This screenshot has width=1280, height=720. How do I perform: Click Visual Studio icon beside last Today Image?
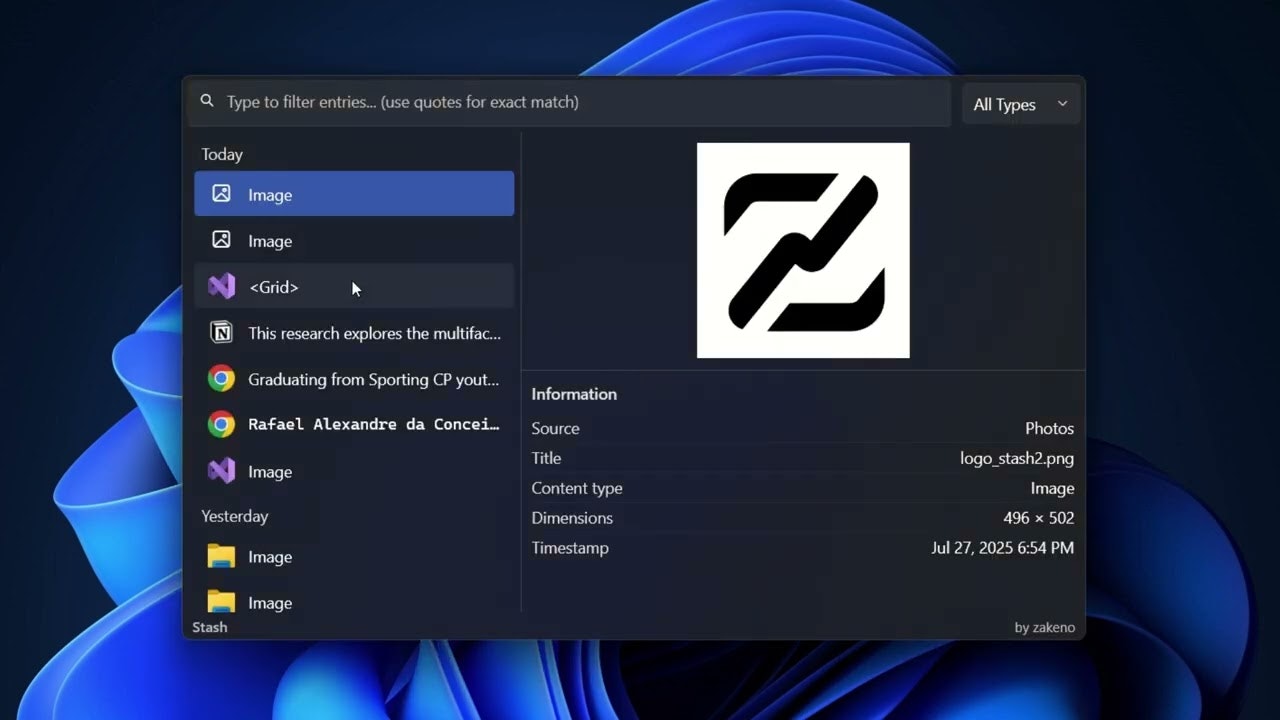(x=221, y=470)
